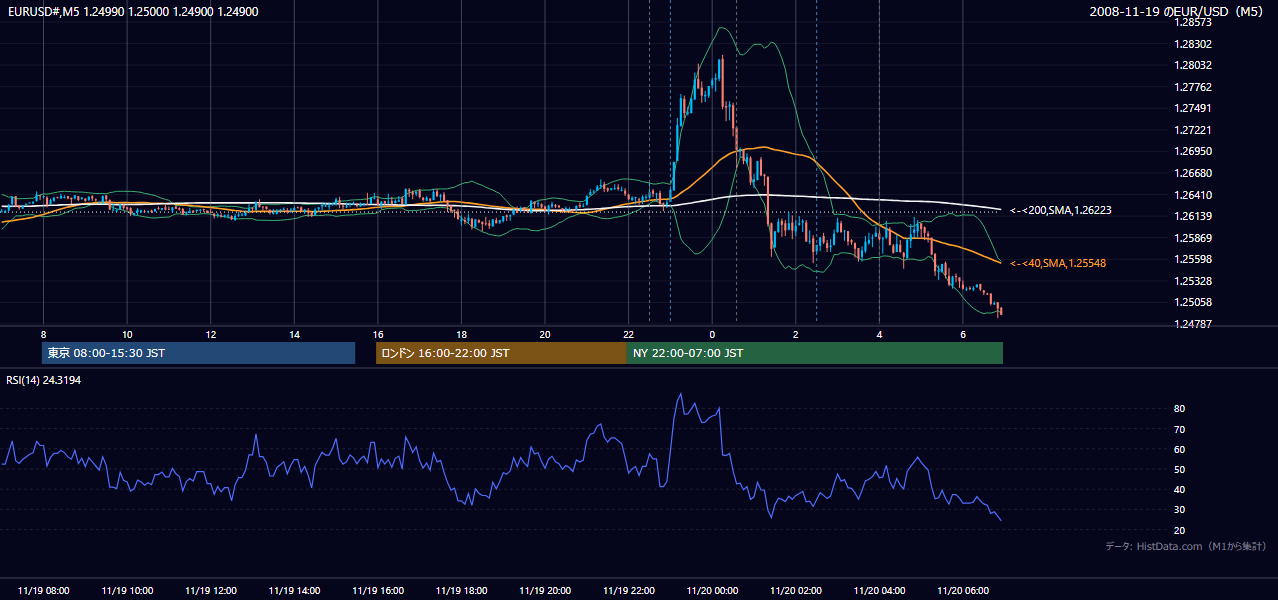The width and height of the screenshot is (1278, 600).
Task: Click RSI scale value 80
Action: pyautogui.click(x=1179, y=409)
